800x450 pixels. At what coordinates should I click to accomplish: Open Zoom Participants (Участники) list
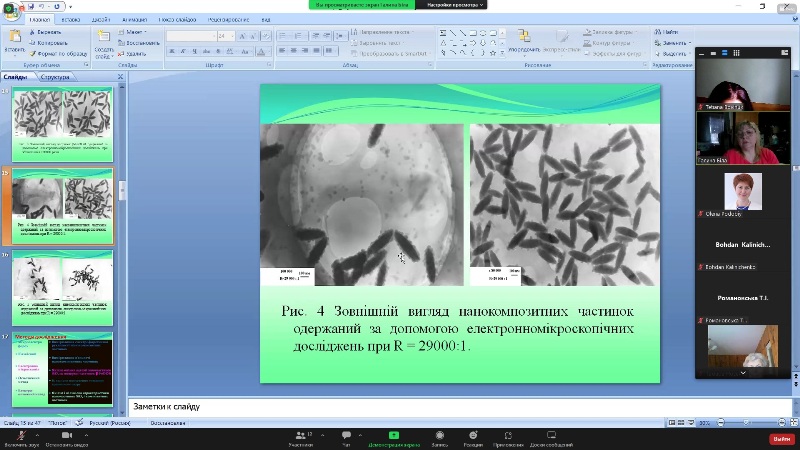(x=300, y=437)
